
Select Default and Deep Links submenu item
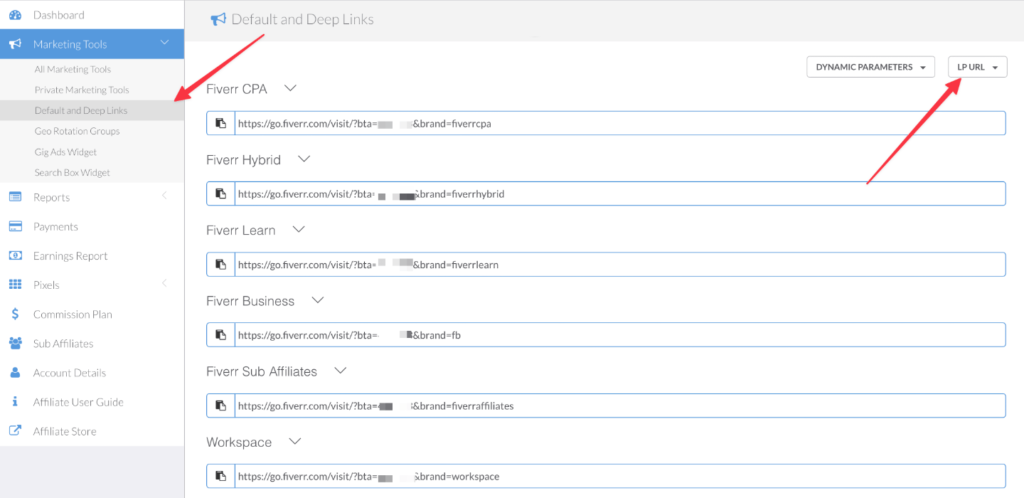(x=81, y=110)
